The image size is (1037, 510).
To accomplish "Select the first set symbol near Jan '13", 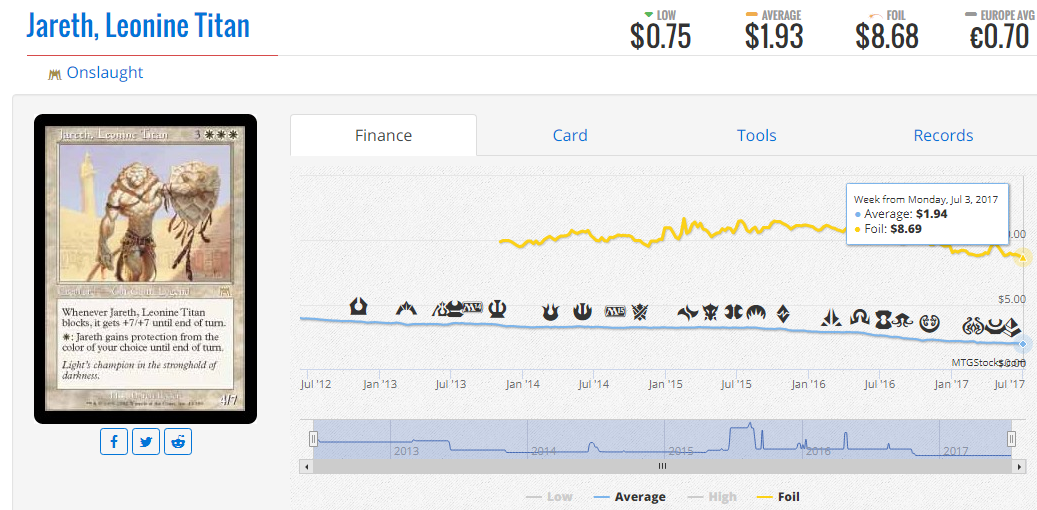I will click(358, 306).
